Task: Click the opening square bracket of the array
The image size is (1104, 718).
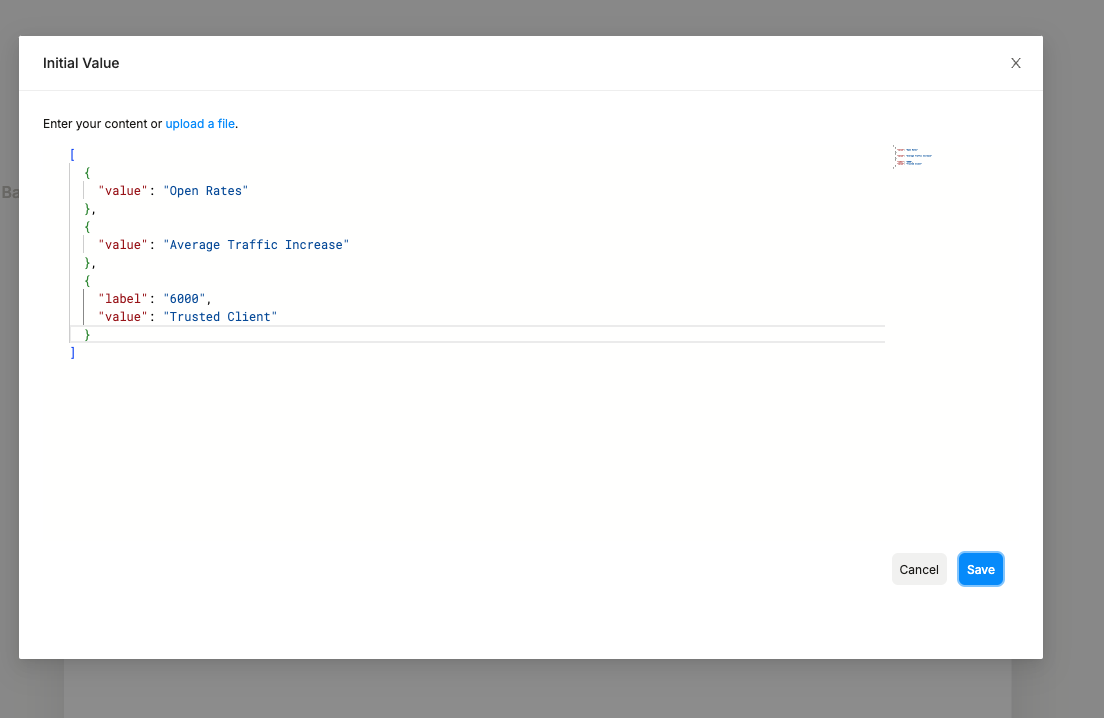Action: point(73,155)
